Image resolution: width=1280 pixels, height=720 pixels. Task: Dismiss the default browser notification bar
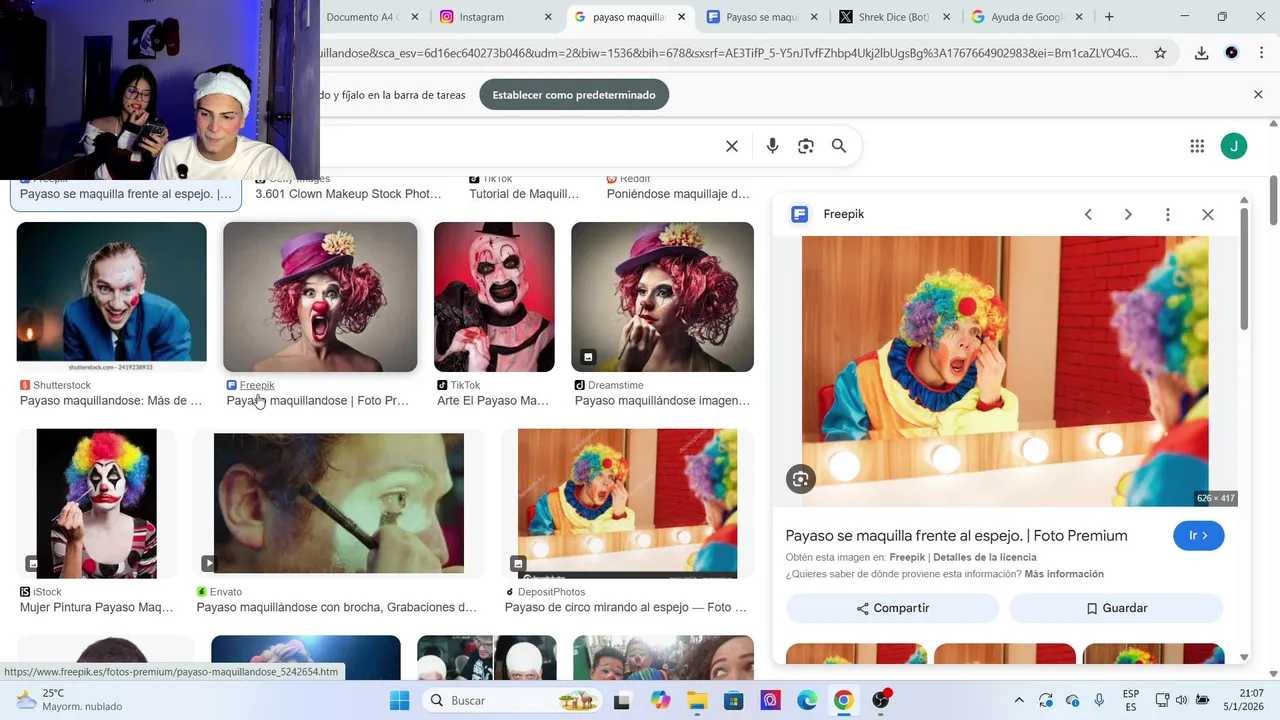point(1258,95)
